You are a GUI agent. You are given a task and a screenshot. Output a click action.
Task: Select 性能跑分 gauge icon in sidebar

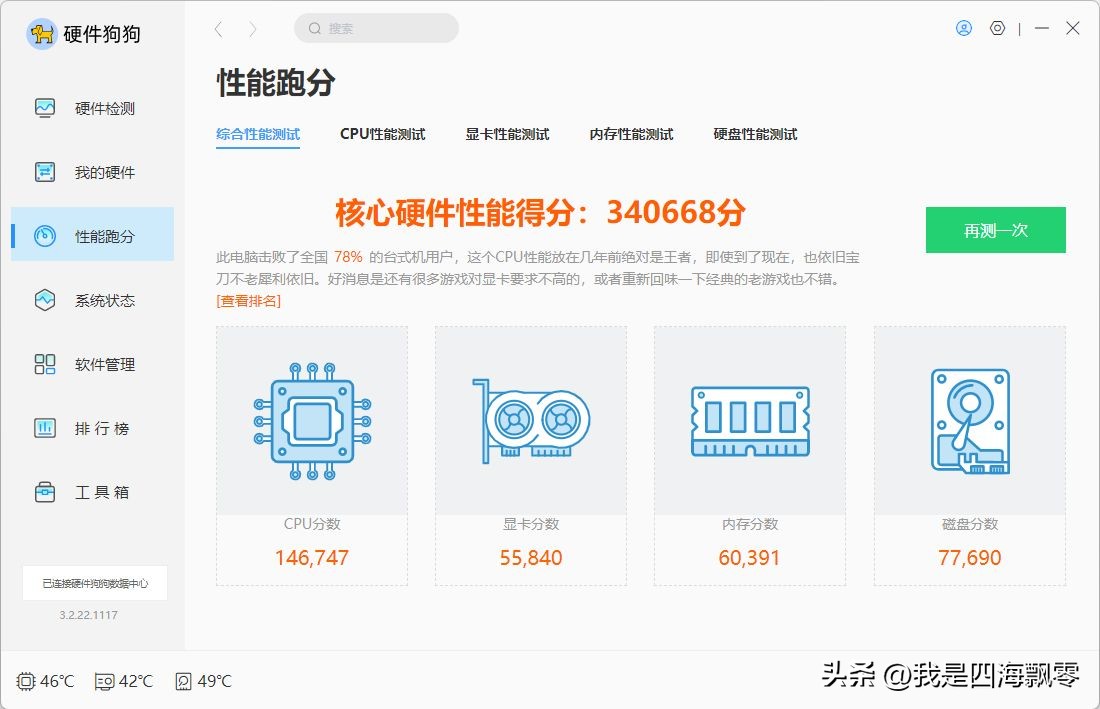point(45,236)
